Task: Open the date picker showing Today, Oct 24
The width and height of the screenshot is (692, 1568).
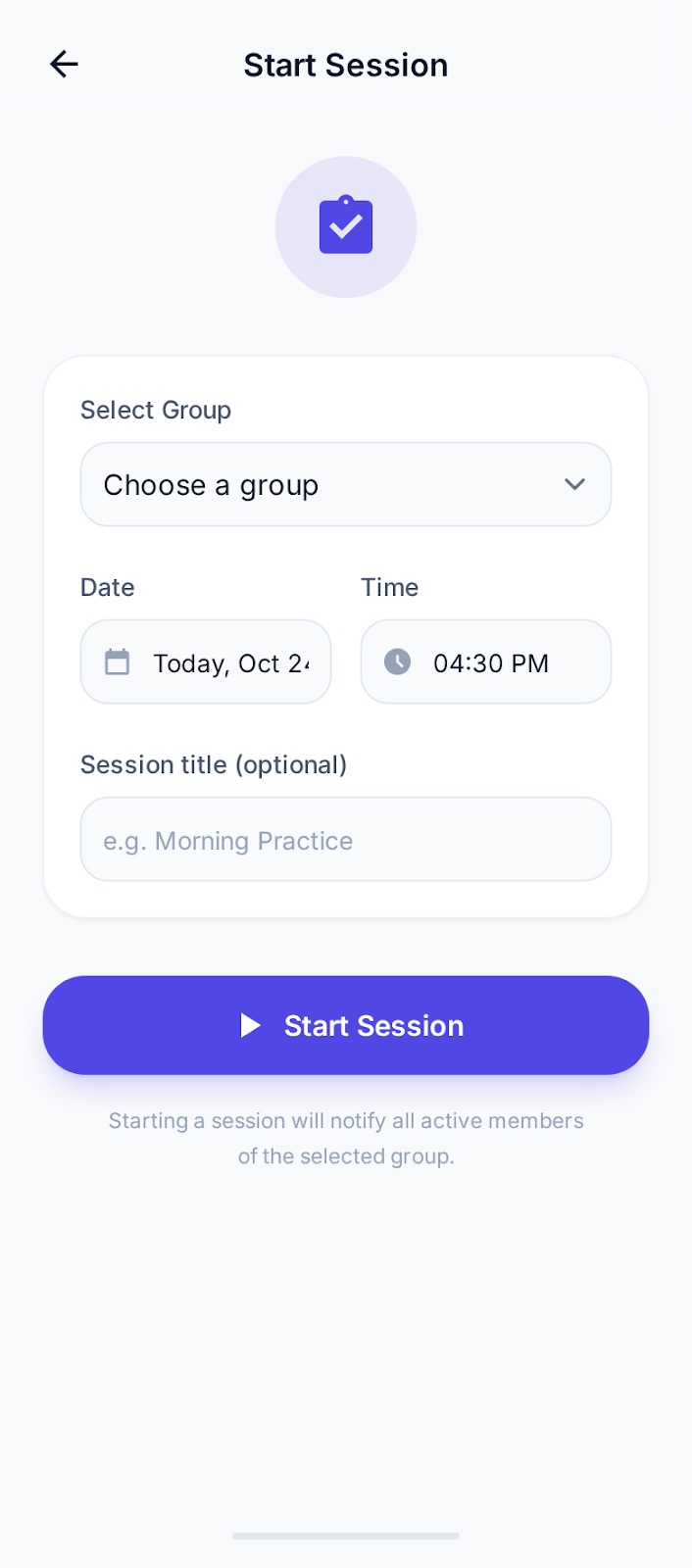Action: pyautogui.click(x=205, y=661)
